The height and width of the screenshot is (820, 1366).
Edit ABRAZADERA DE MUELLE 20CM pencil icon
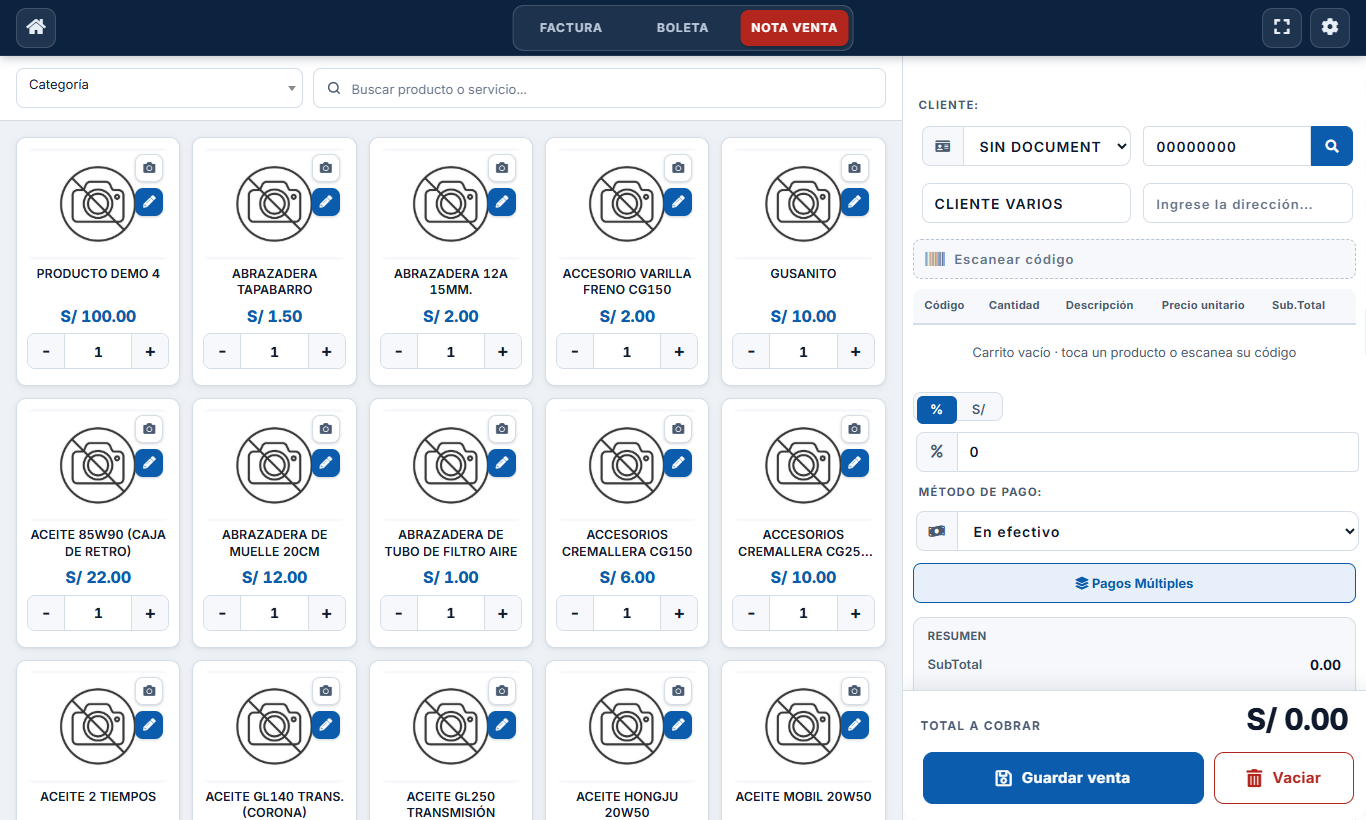tap(326, 463)
